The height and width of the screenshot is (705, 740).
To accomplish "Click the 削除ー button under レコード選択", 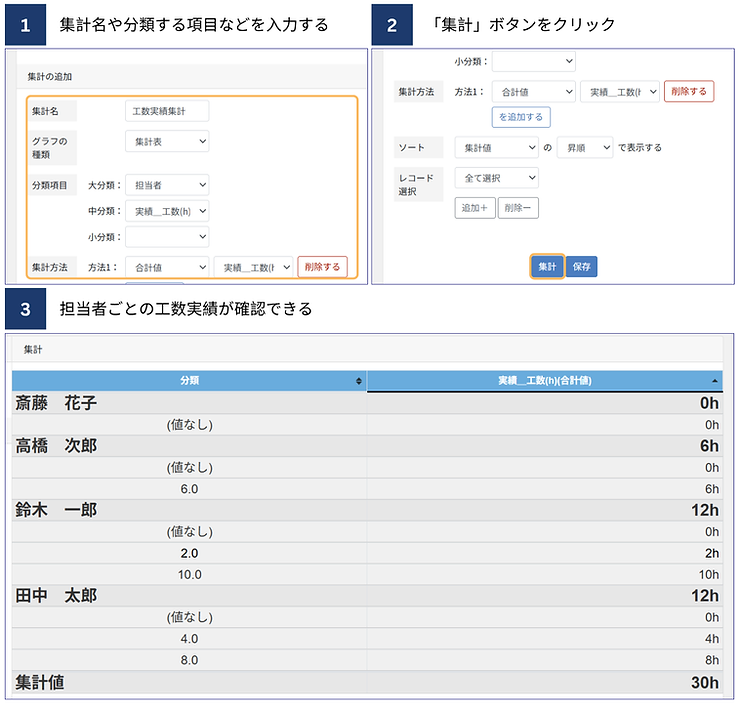I will 518,208.
